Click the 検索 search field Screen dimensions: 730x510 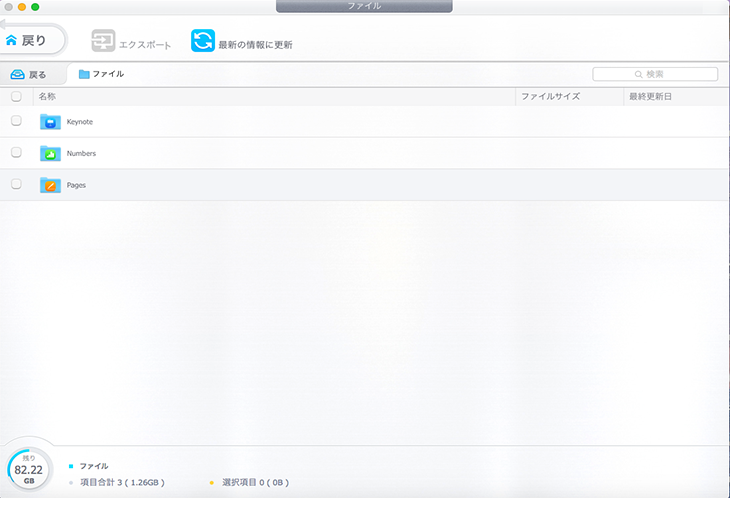tap(655, 74)
